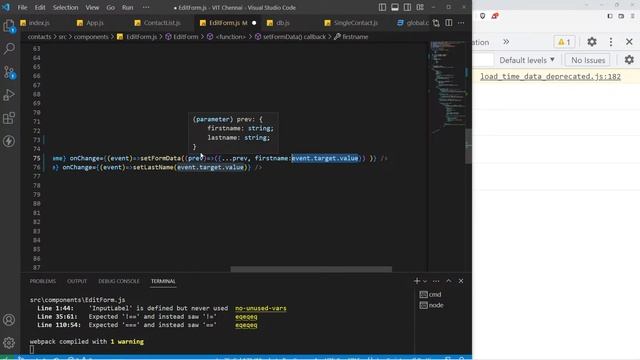Open the Selection menu

tap(65, 7)
